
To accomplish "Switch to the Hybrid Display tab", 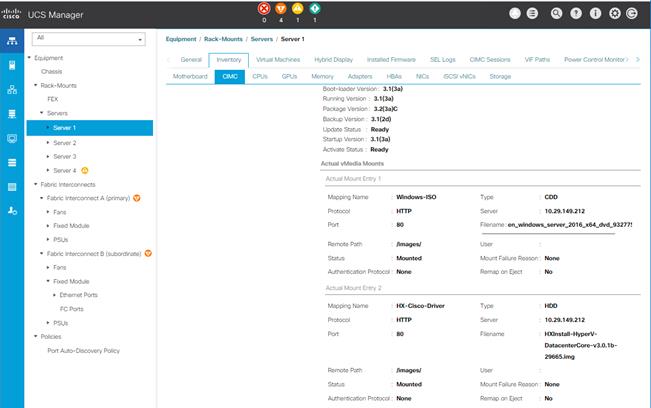I will point(333,60).
